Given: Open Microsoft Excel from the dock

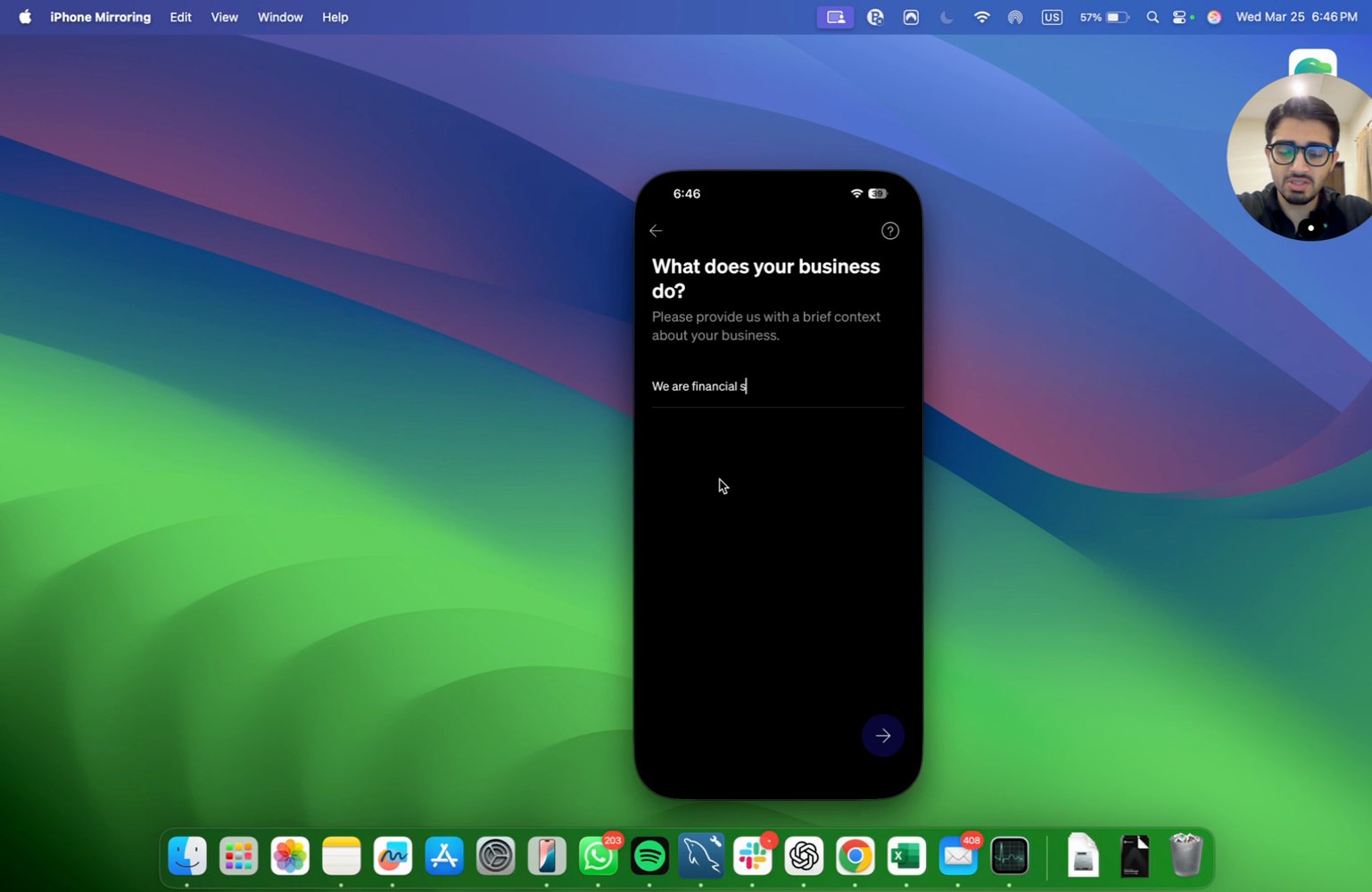Looking at the screenshot, I should [x=906, y=856].
